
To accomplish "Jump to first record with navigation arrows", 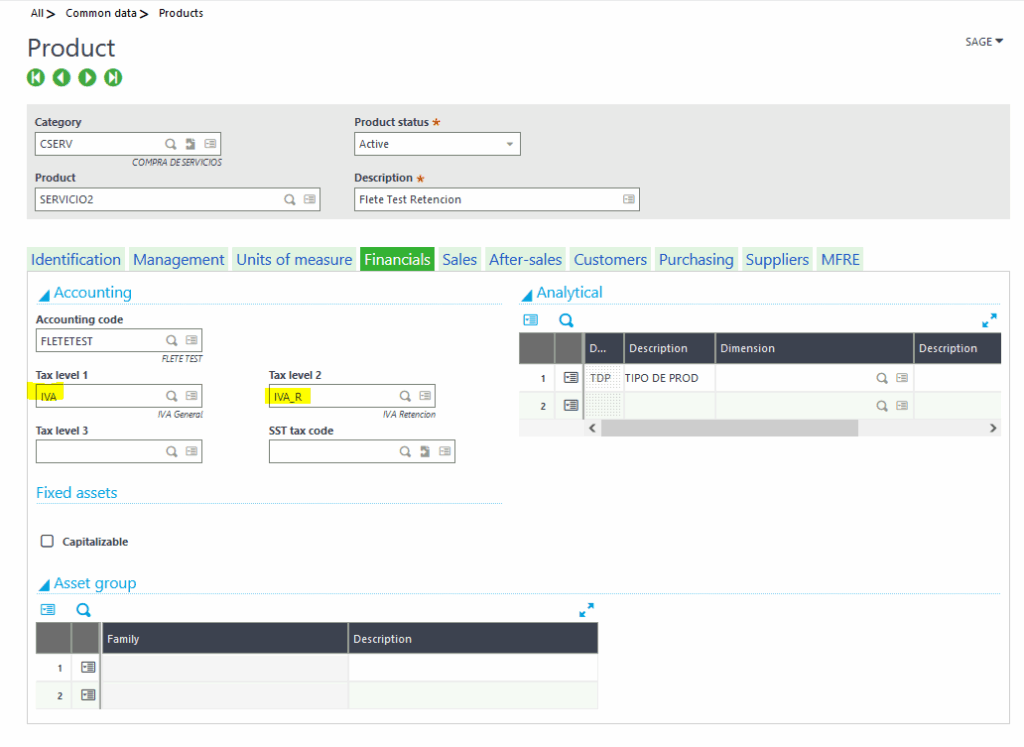I will point(35,76).
